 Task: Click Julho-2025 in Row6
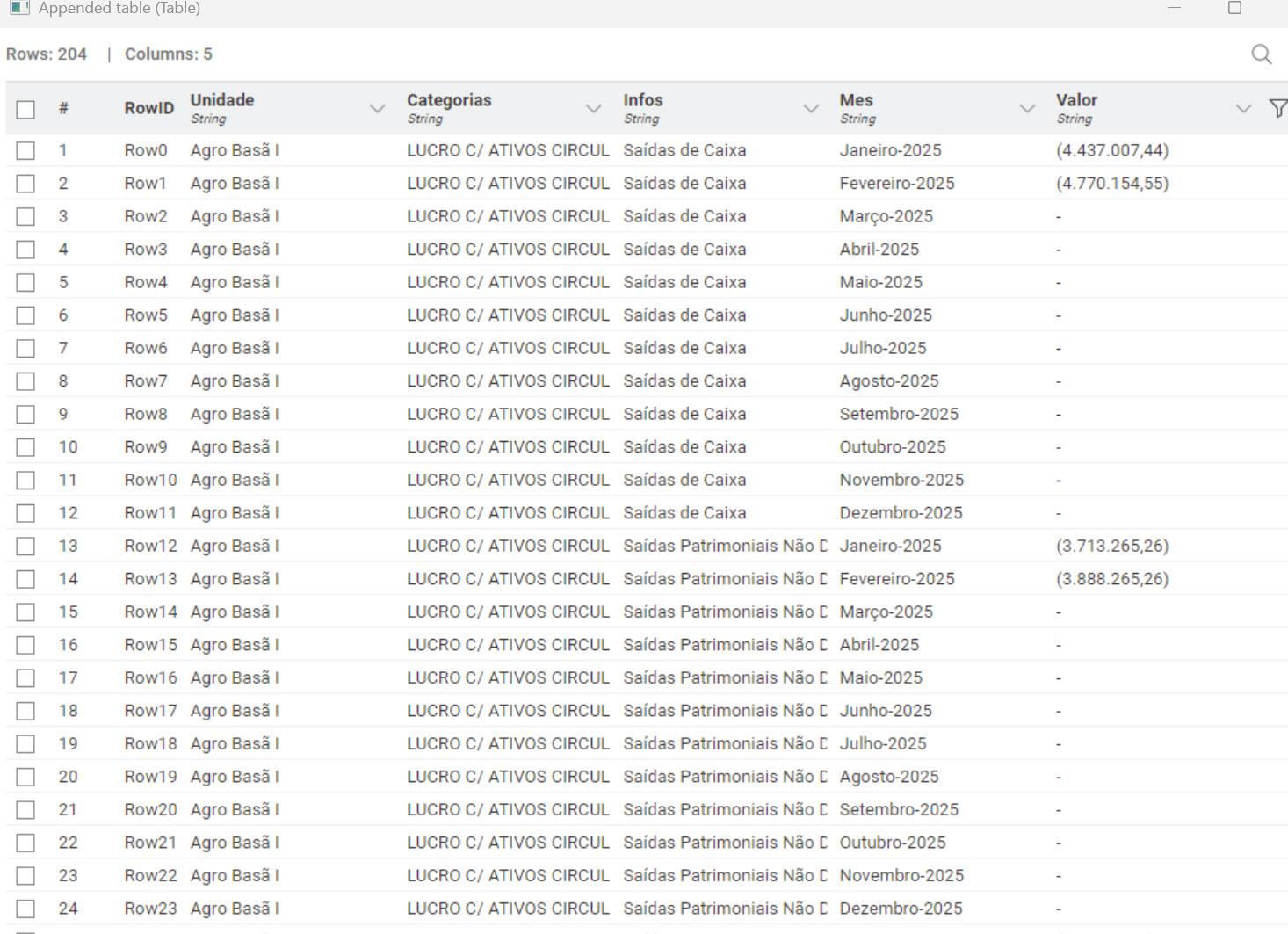coord(882,348)
